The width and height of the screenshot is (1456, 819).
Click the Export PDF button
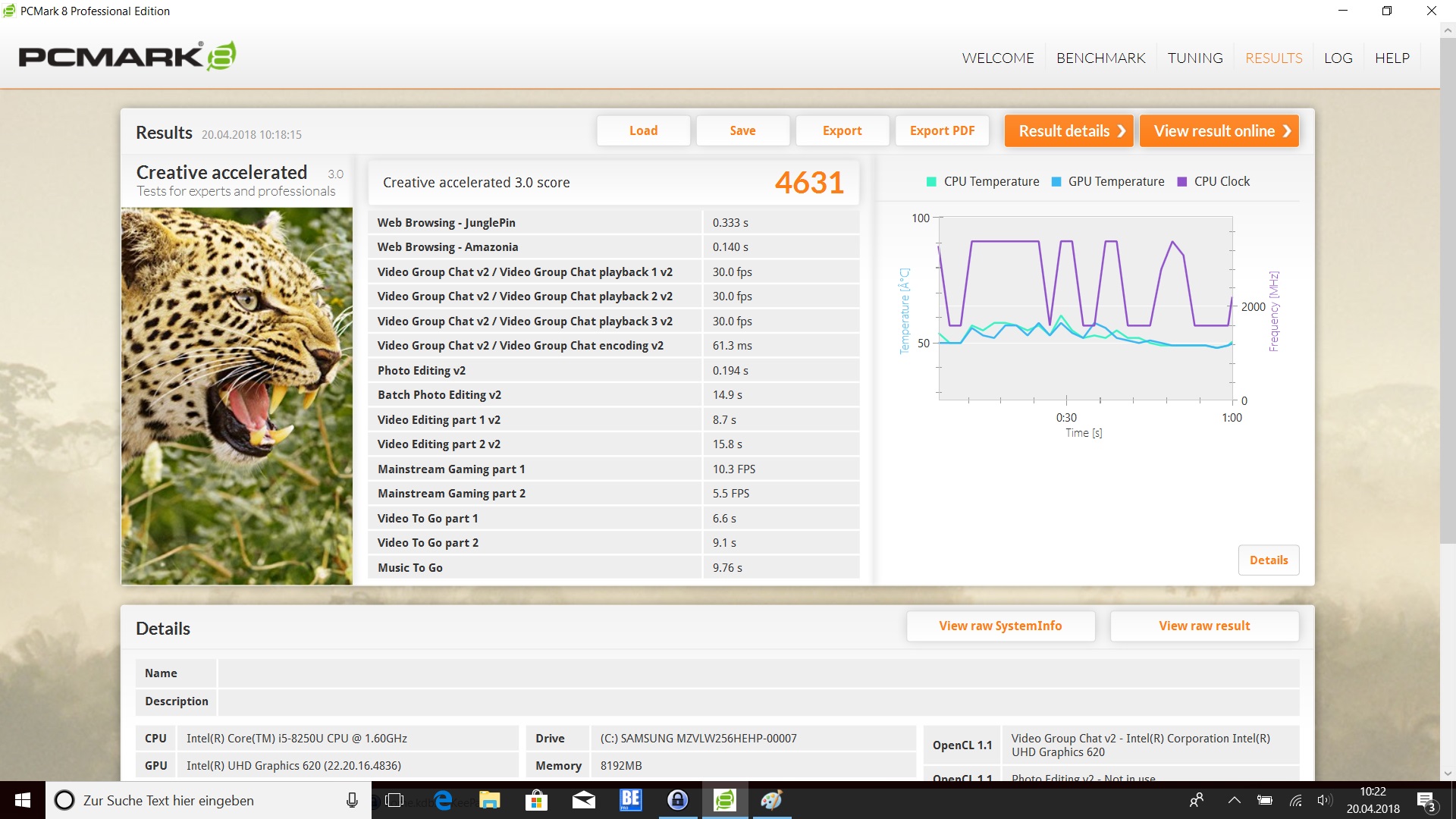[942, 130]
